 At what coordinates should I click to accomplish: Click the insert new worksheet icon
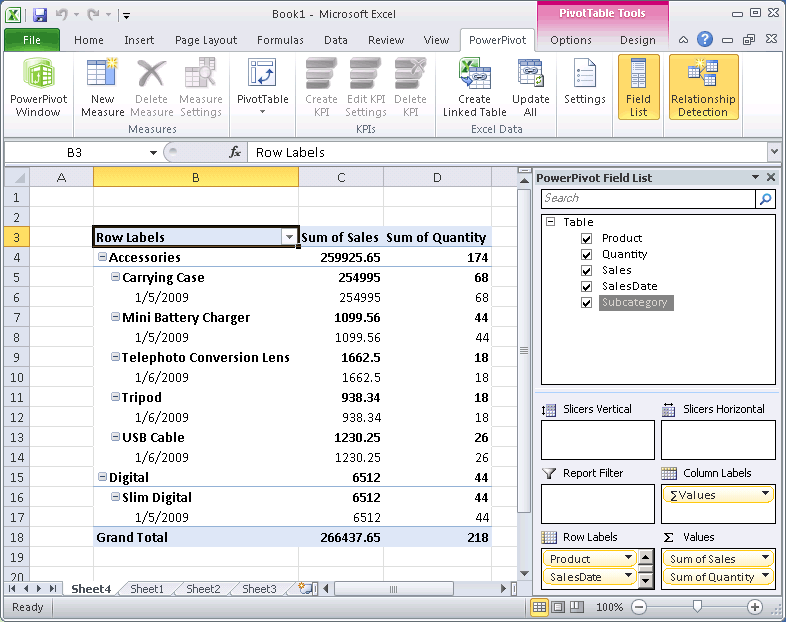[x=305, y=588]
